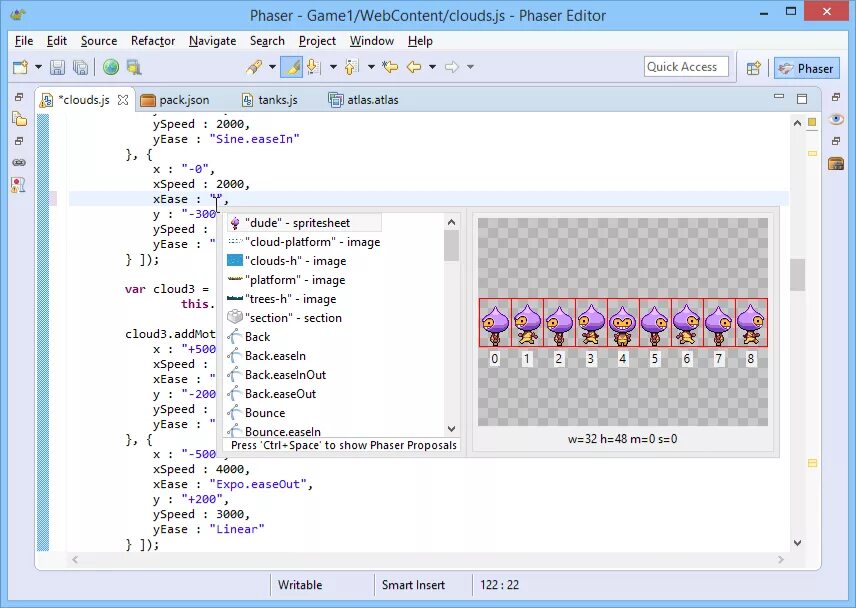
Task: Click the Forward navigation arrow
Action: (451, 67)
